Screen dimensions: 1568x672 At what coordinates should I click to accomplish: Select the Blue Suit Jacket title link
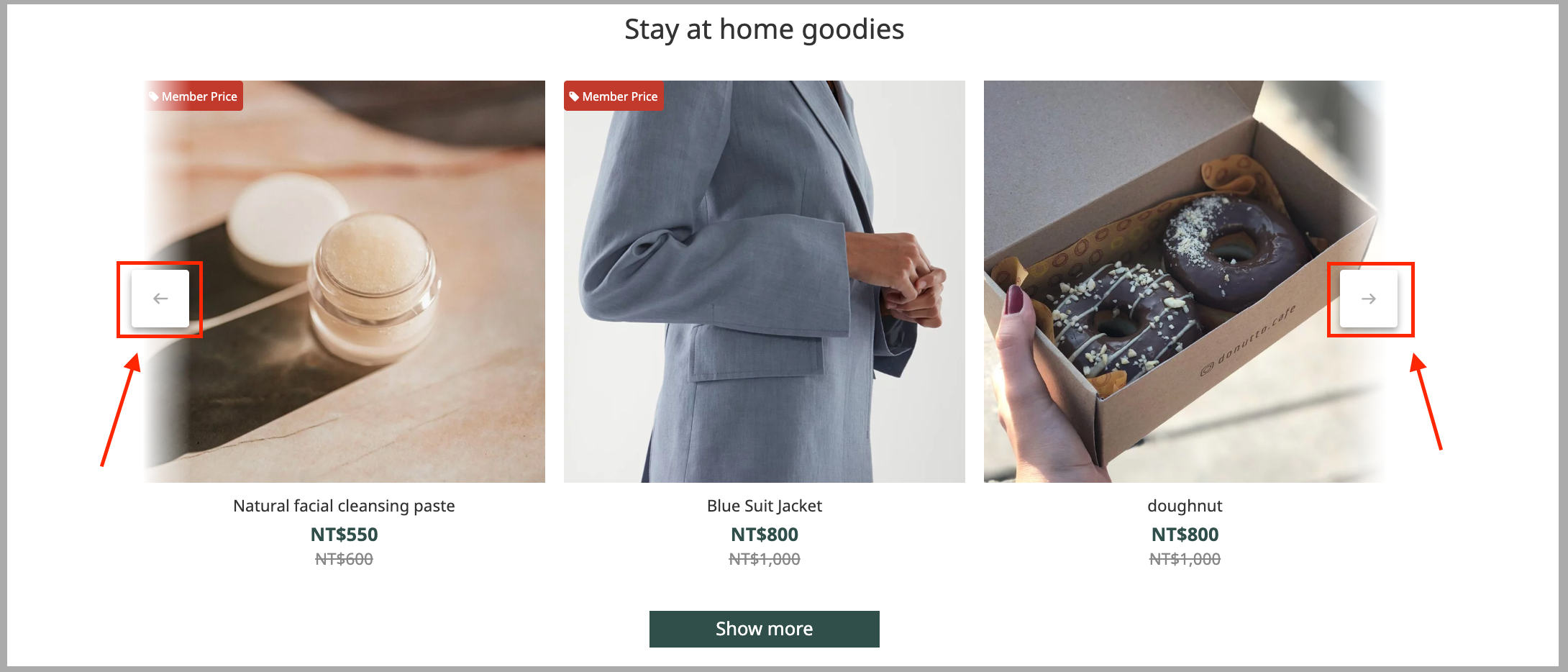click(765, 506)
